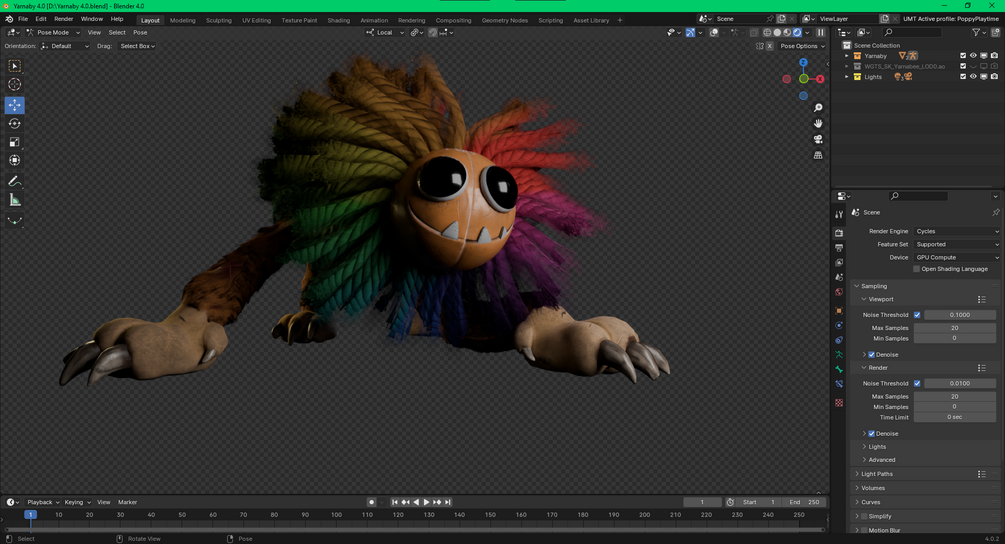Switch to rendered viewport shading
1005x544 pixels.
[x=797, y=32]
